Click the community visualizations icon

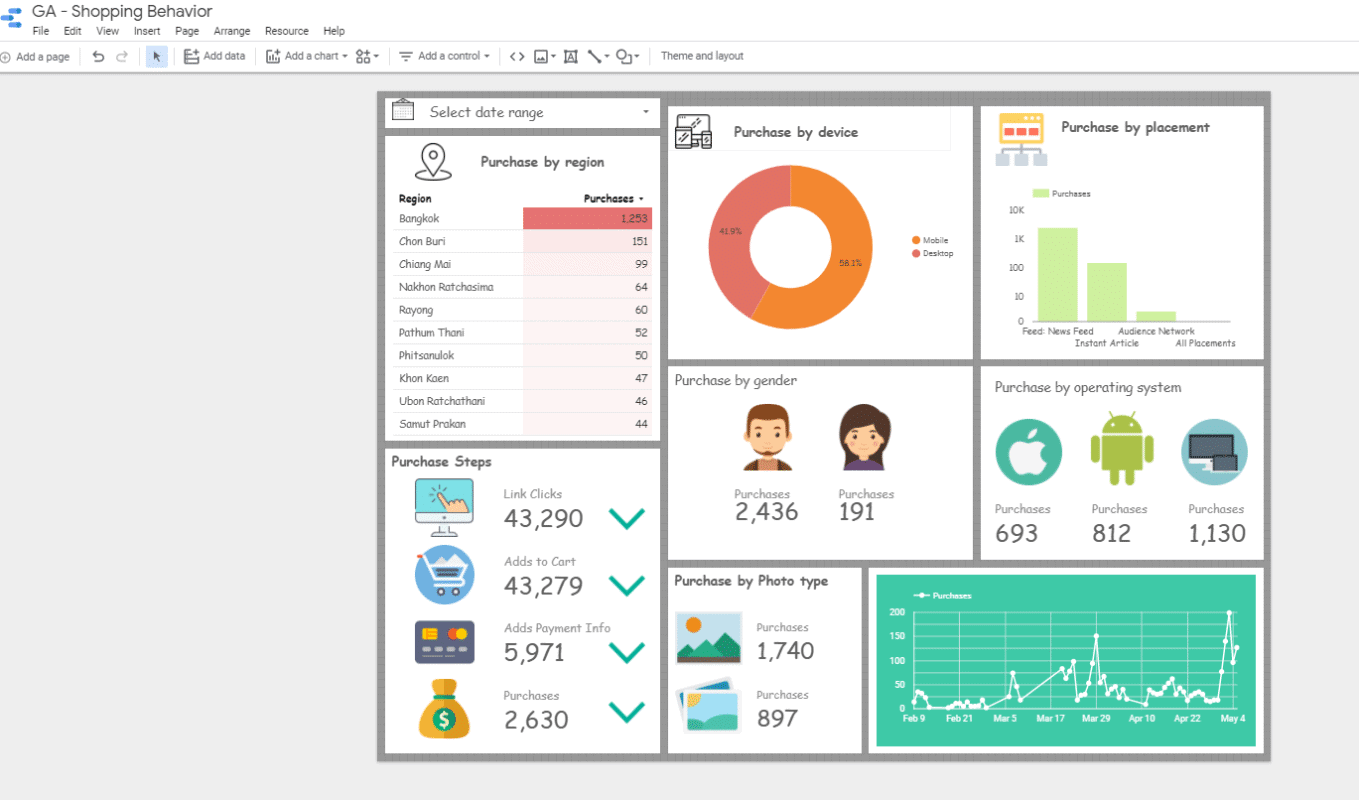pyautogui.click(x=363, y=56)
